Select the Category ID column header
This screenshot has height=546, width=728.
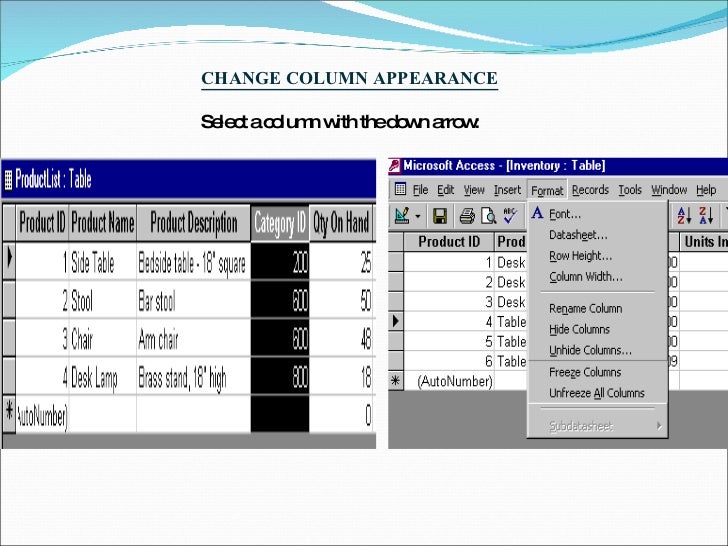(280, 223)
